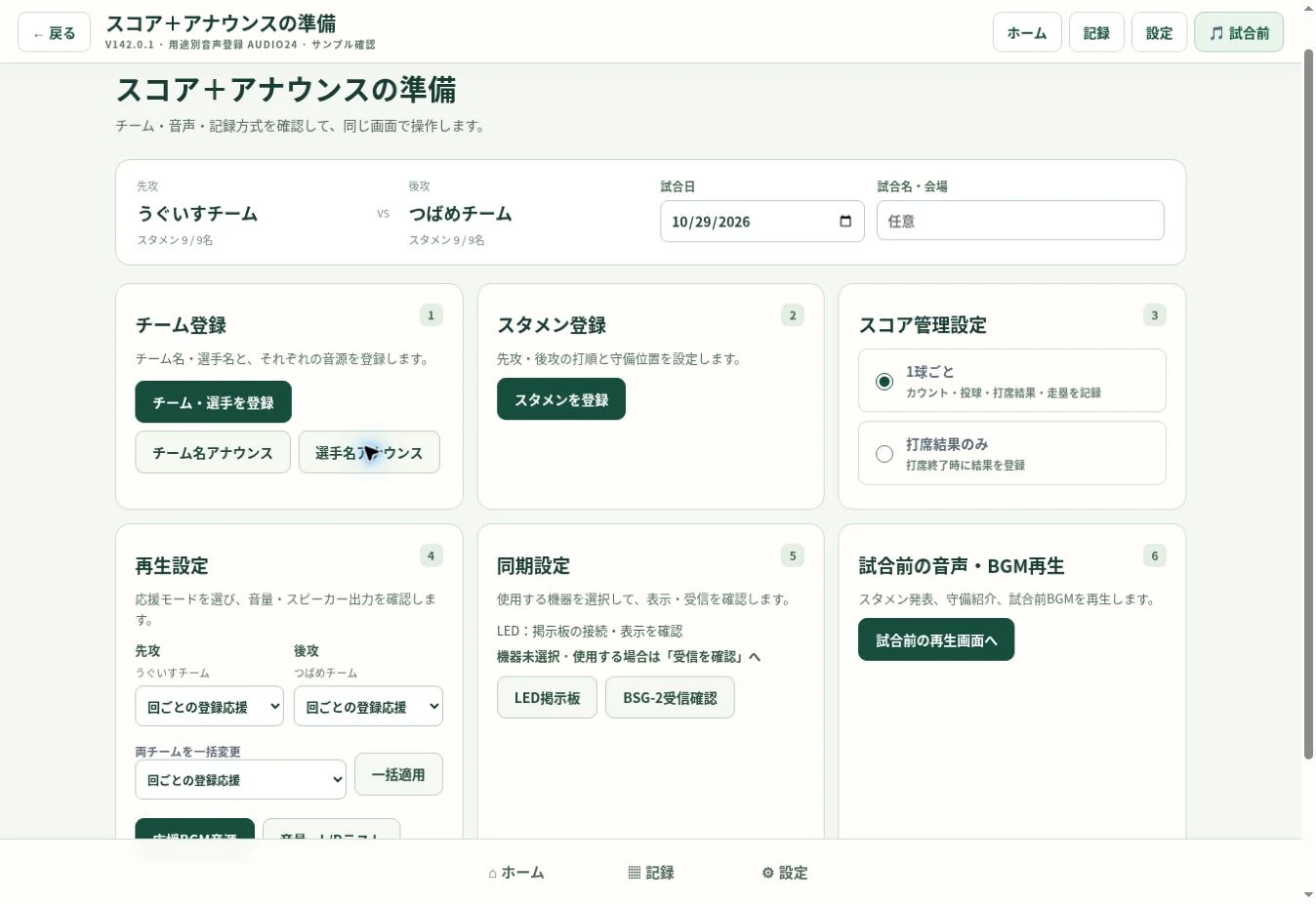Open ホーム in the top navigation bar
The width and height of the screenshot is (1316, 904).
[1027, 33]
